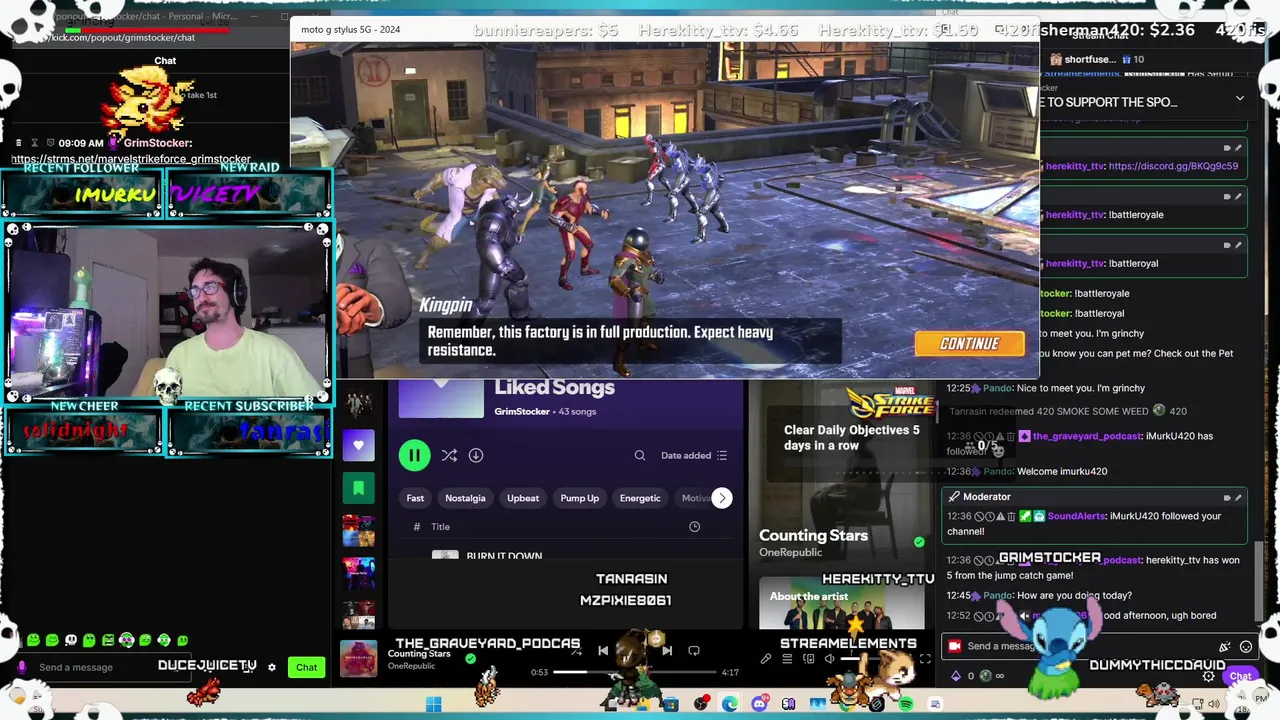Open Spotify from the taskbar
Viewport: 1280px width, 720px height.
click(906, 704)
